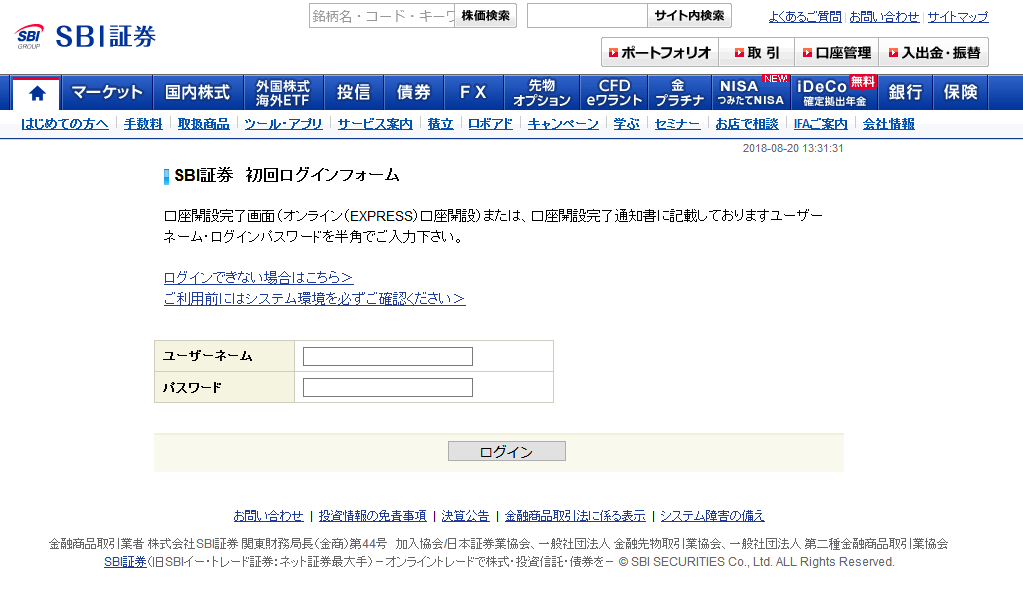Open the 国内株式 tab

[198, 93]
